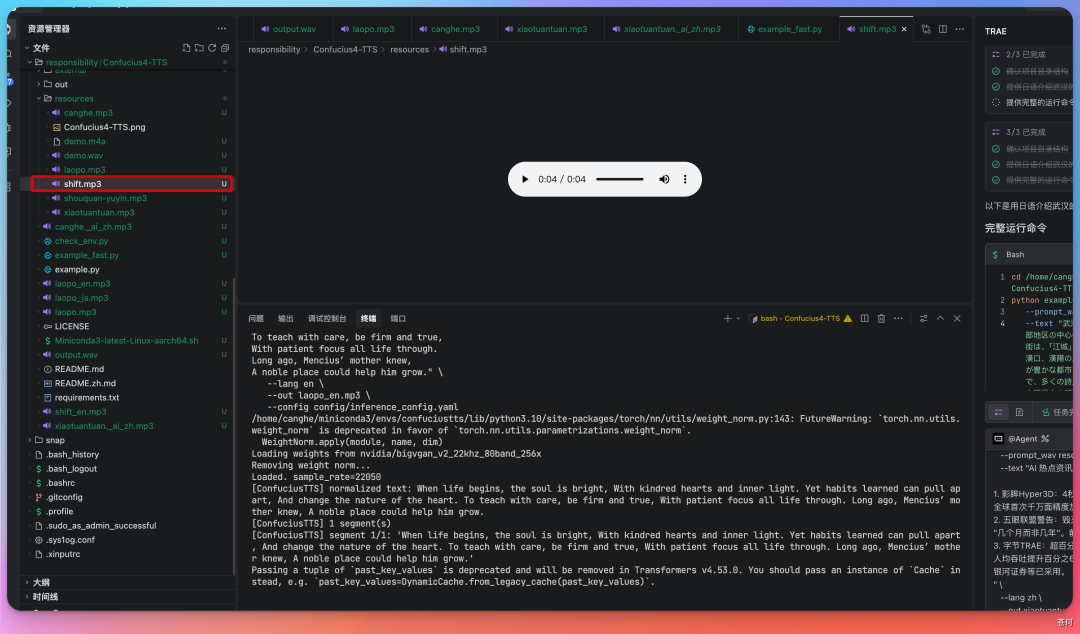Expand the snap folder

pos(29,440)
